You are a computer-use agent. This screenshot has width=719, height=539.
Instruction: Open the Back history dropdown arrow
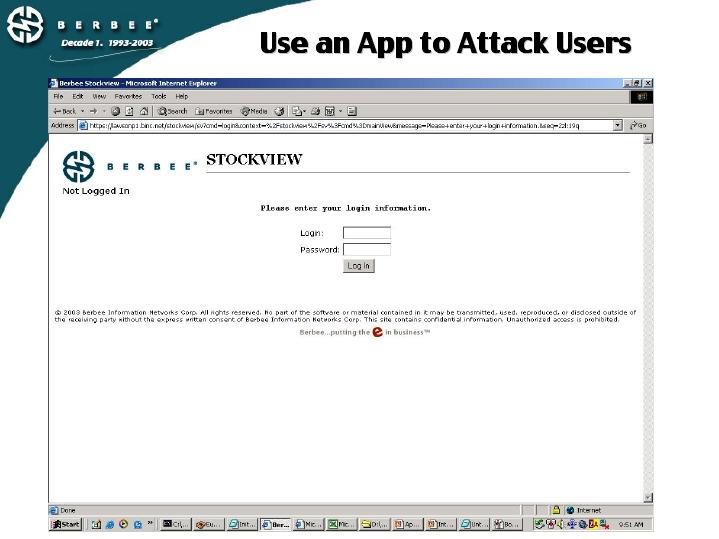(83, 111)
